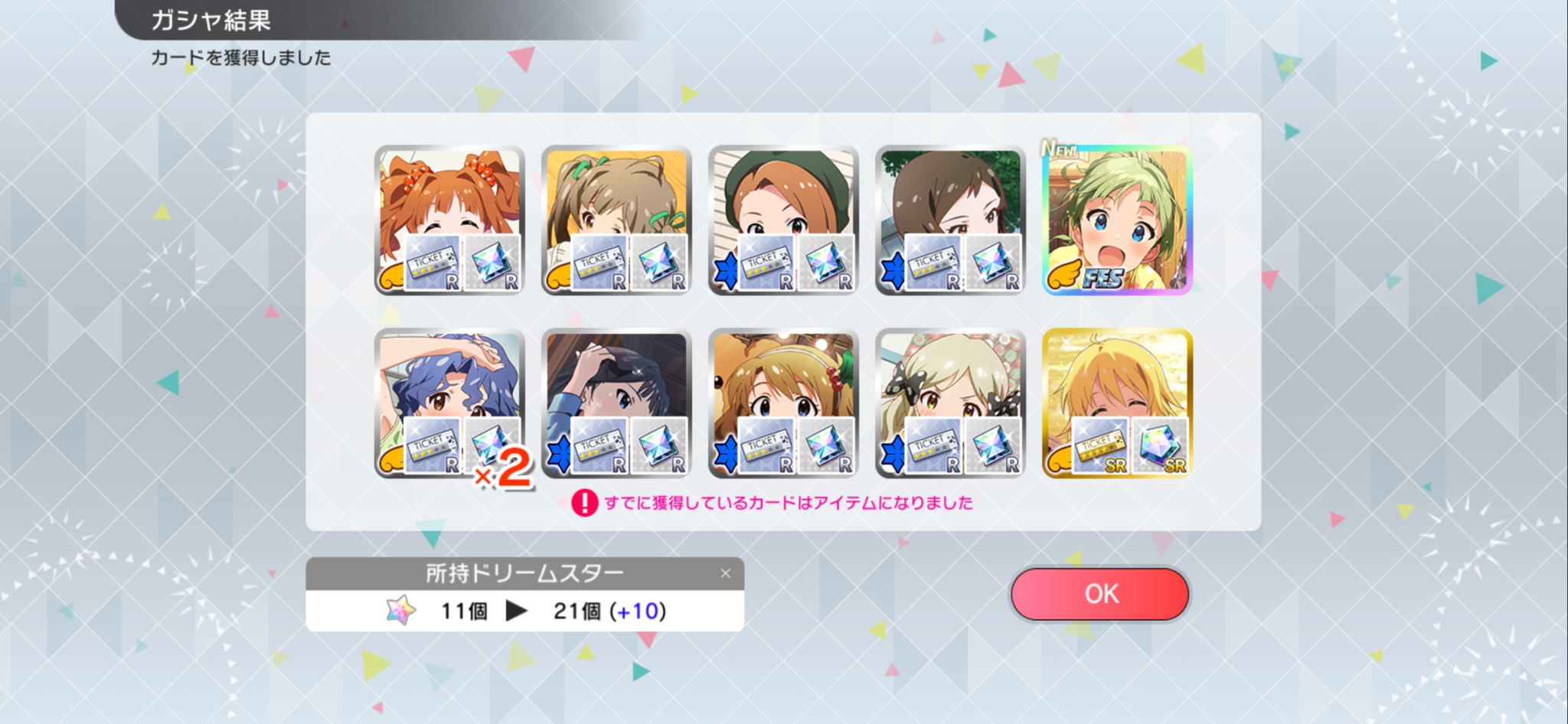Image resolution: width=1568 pixels, height=724 pixels.
Task: Select the gold SR blonde idol card
Action: (1117, 403)
